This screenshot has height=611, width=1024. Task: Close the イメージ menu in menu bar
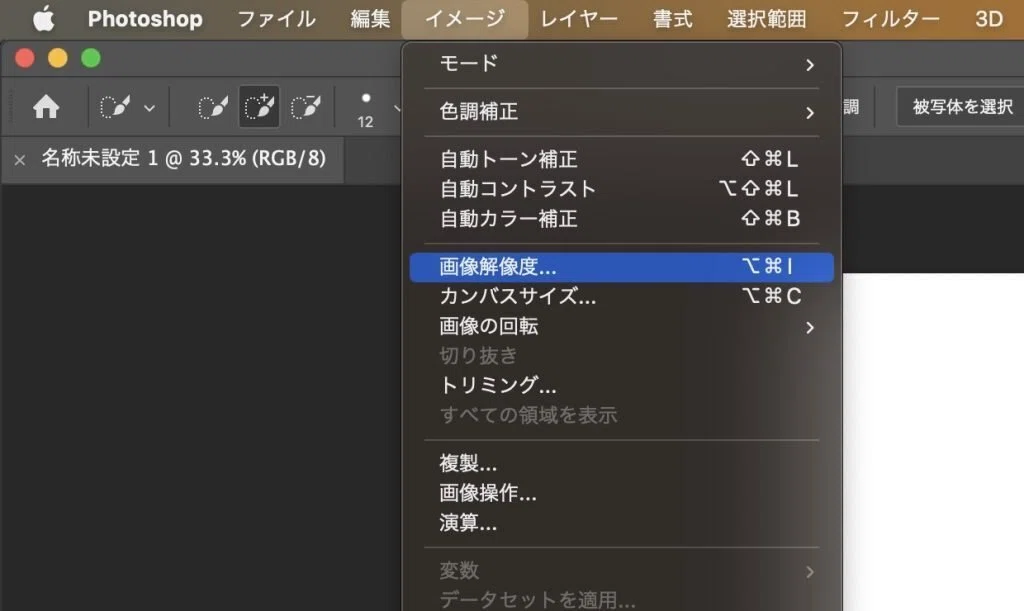tap(464, 19)
